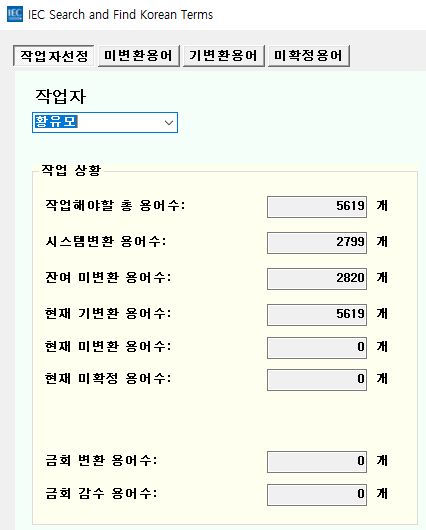Click the 시스템변환 용어수 field showing 2799

pos(317,243)
